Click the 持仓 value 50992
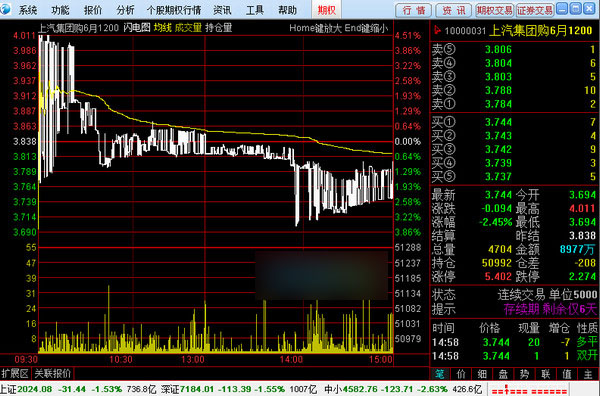The image size is (600, 396). (497, 263)
